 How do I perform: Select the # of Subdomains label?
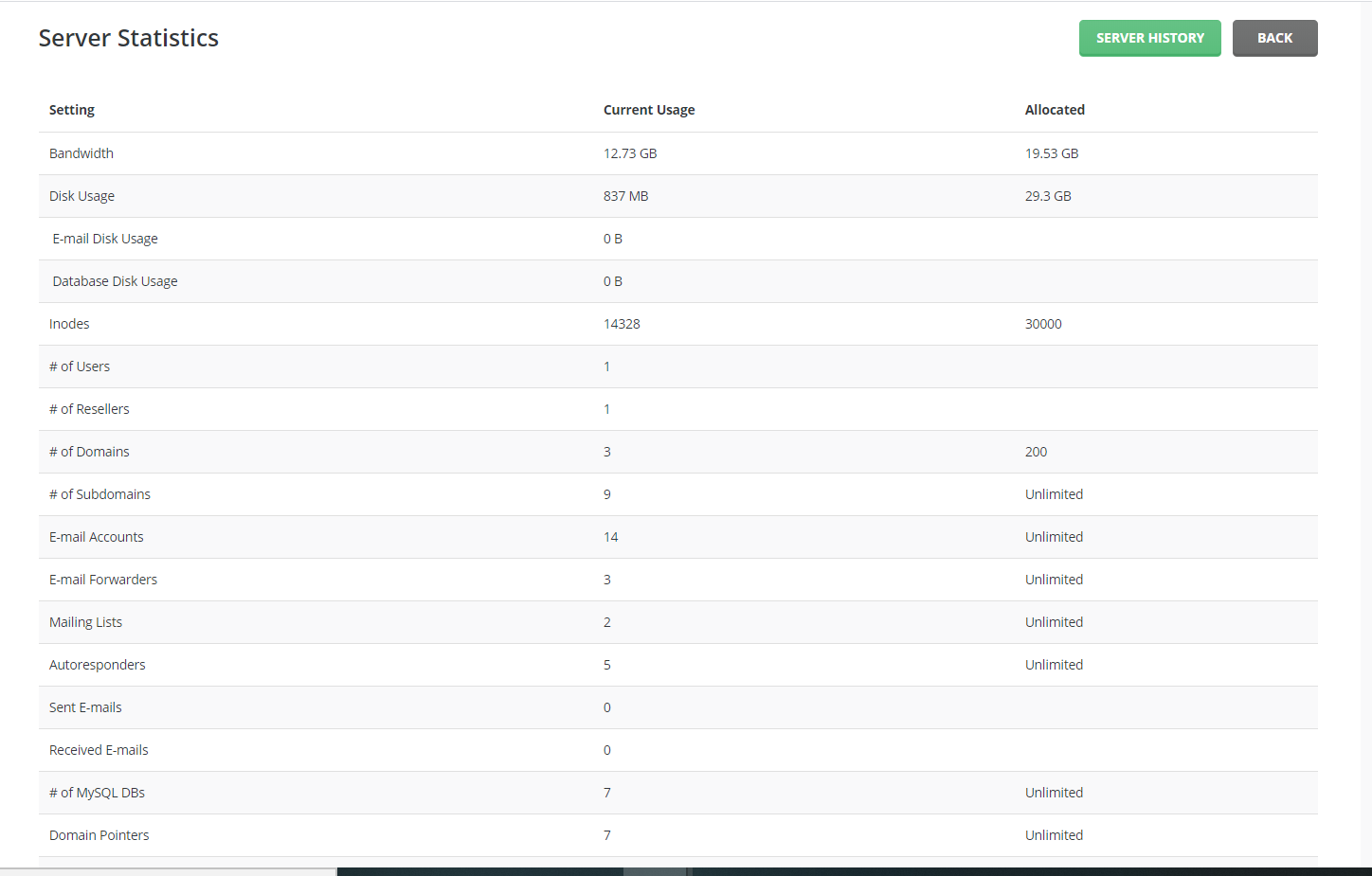pos(99,494)
